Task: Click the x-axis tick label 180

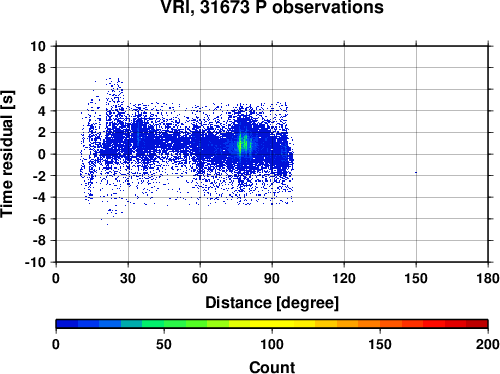Action: pos(488,278)
